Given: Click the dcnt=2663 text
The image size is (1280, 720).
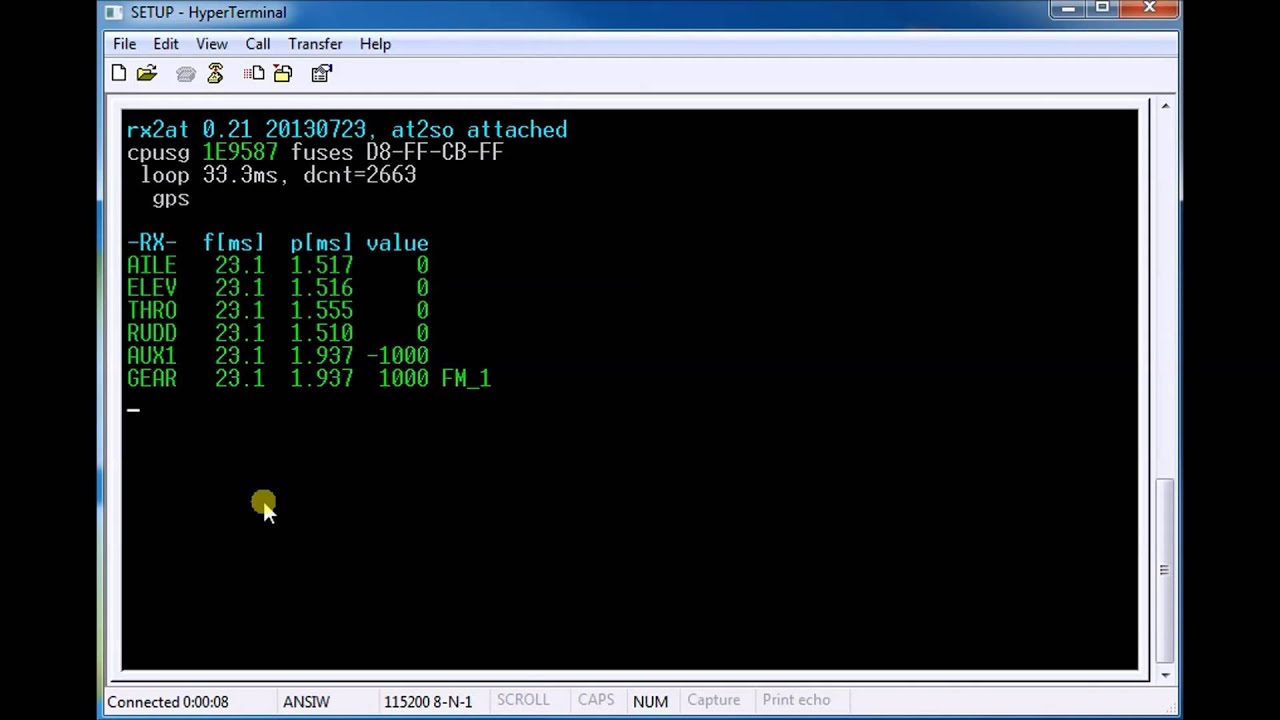Looking at the screenshot, I should click(x=359, y=175).
